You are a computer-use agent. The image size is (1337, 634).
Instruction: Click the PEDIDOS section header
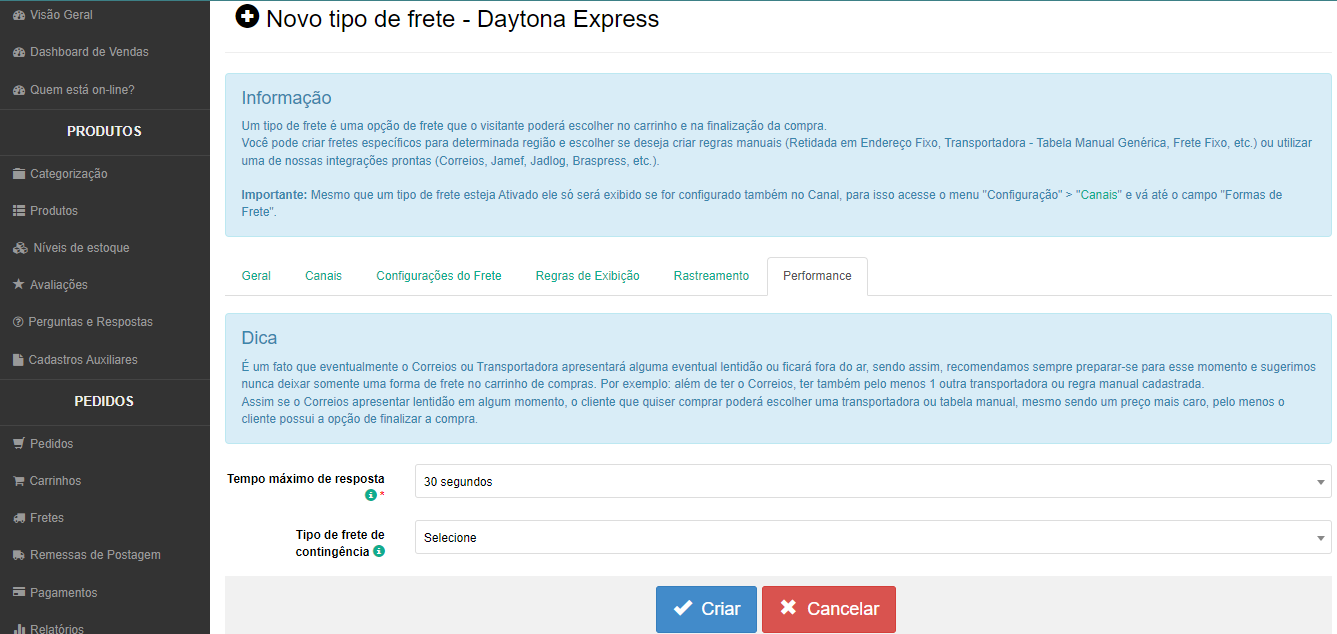coord(104,401)
